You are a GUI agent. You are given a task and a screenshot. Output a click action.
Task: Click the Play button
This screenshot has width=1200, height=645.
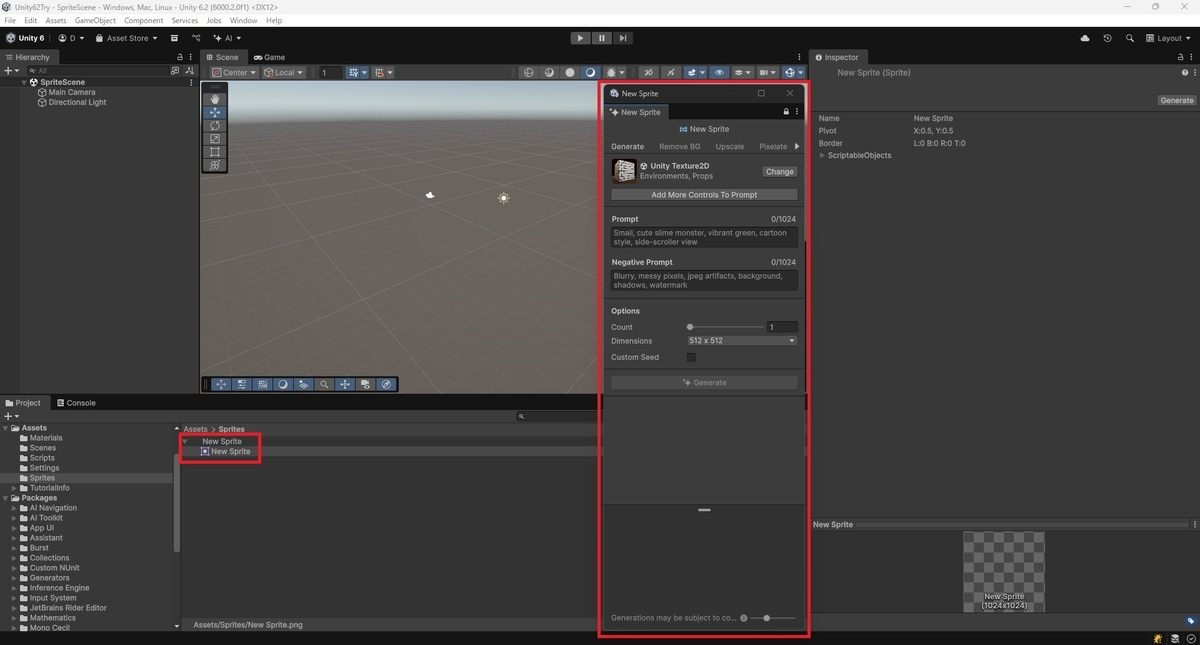(580, 38)
